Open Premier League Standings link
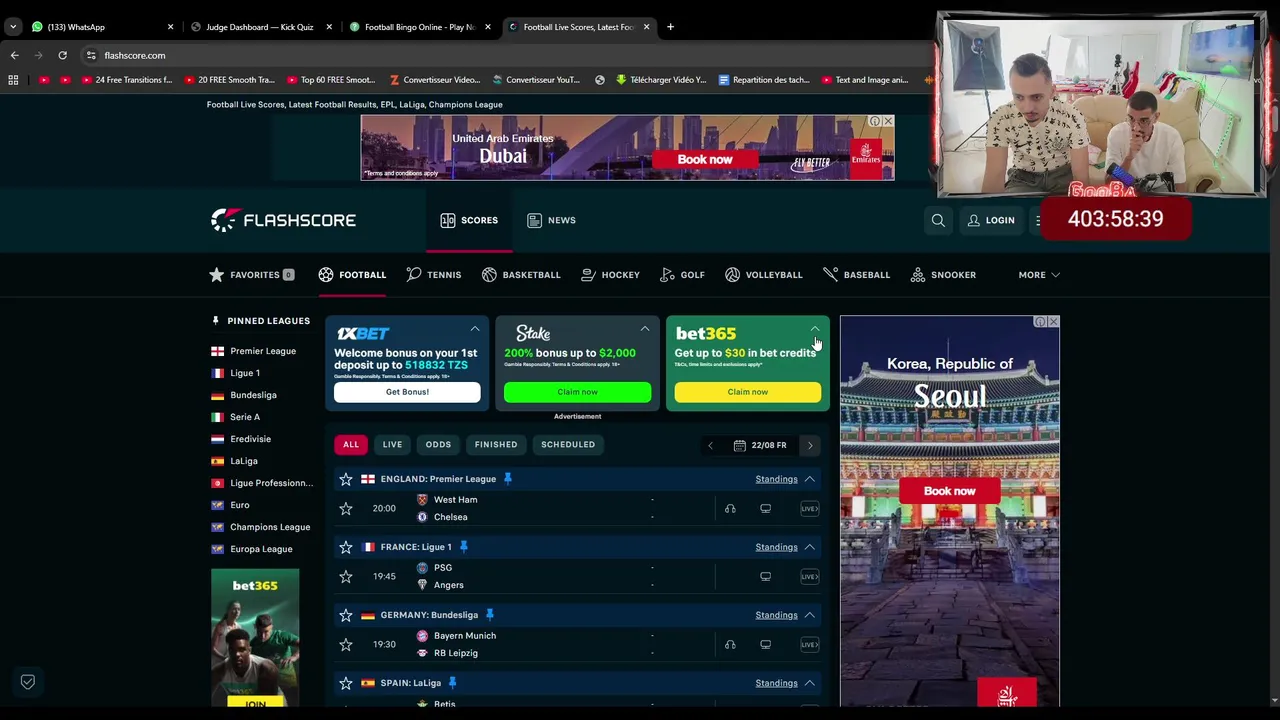Screen dimensions: 1280x720 776,479
